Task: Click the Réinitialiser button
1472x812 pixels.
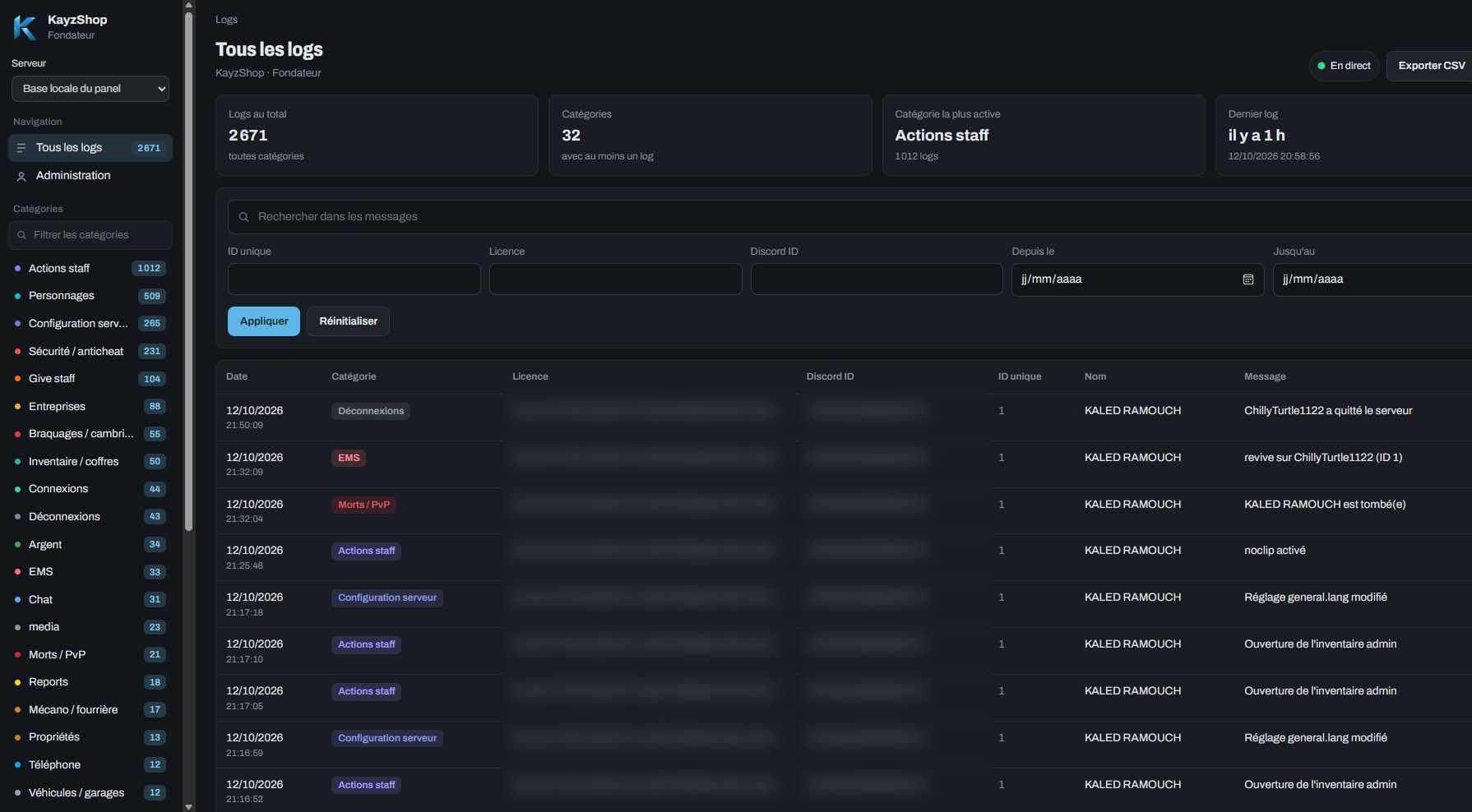Action: (349, 321)
